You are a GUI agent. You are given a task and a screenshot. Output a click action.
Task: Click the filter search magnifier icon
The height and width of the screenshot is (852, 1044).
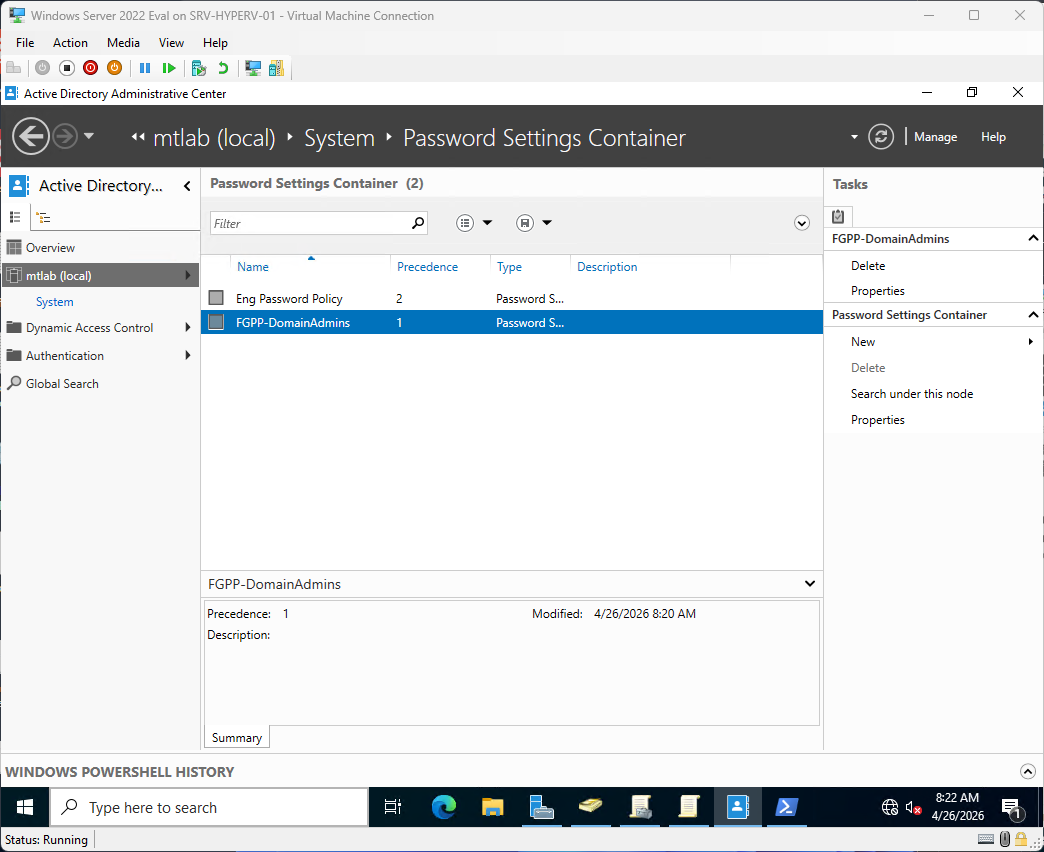click(x=418, y=223)
